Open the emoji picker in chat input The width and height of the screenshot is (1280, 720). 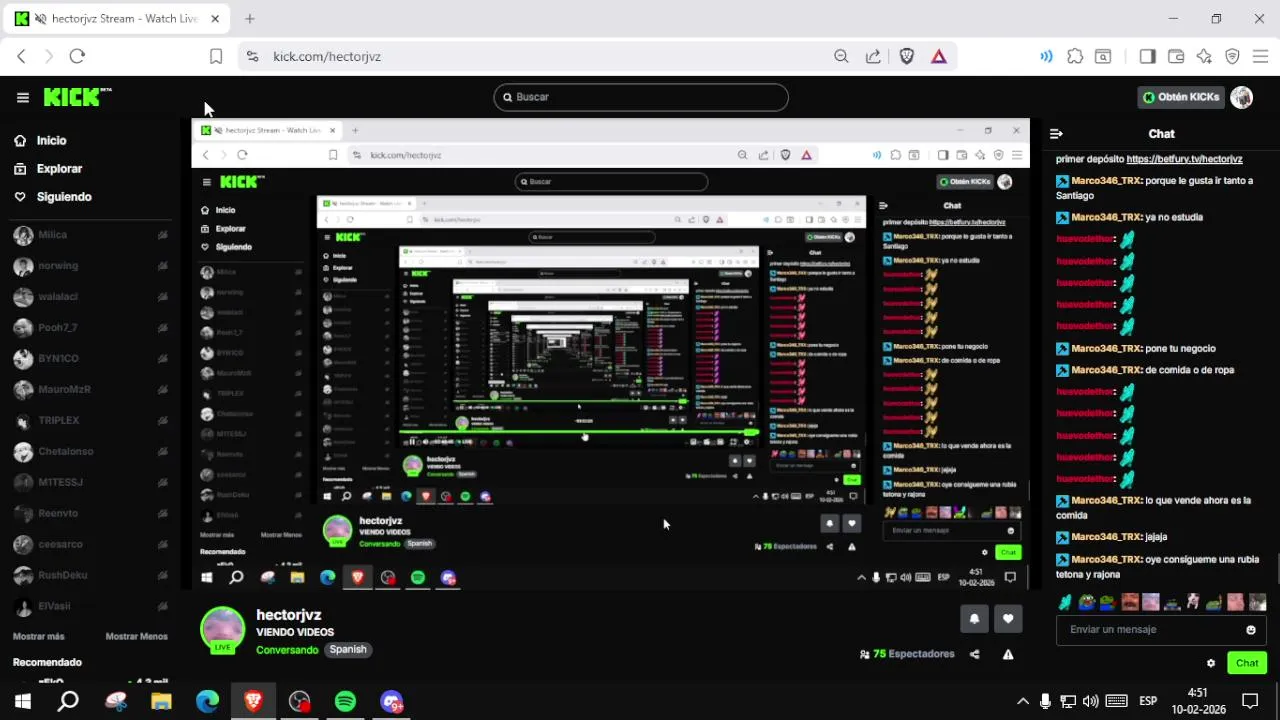point(1250,630)
